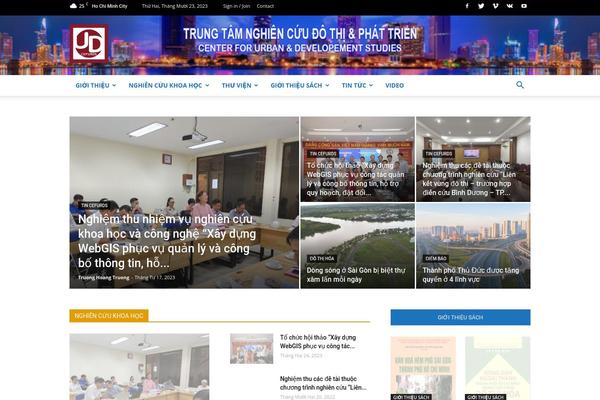Click the banner title Trung Tâm Nghiên Cứu Đô Thị
Viewport: 600px width, 400px height.
pyautogui.click(x=300, y=34)
